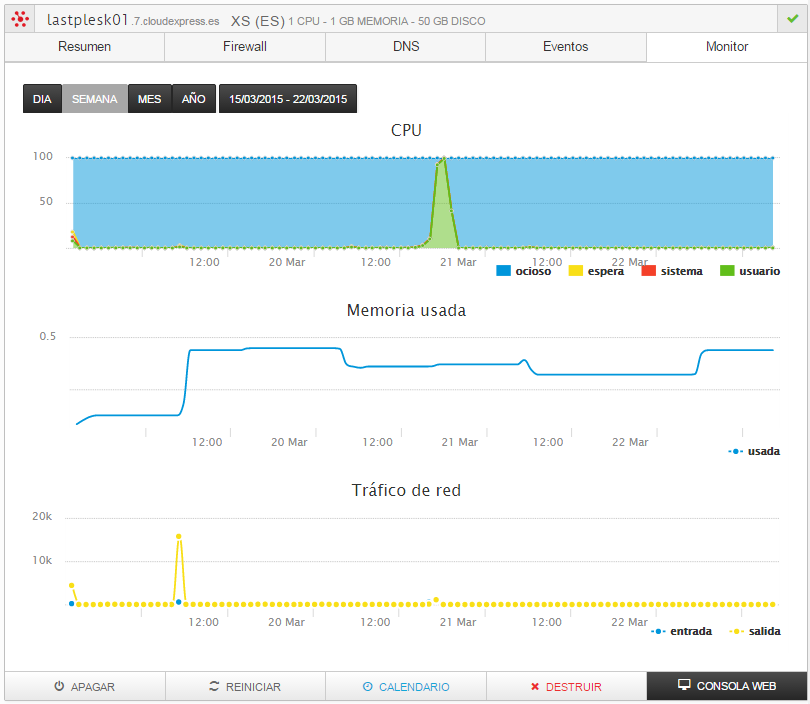
Task: Toggle the salida network traffic series
Action: [757, 631]
